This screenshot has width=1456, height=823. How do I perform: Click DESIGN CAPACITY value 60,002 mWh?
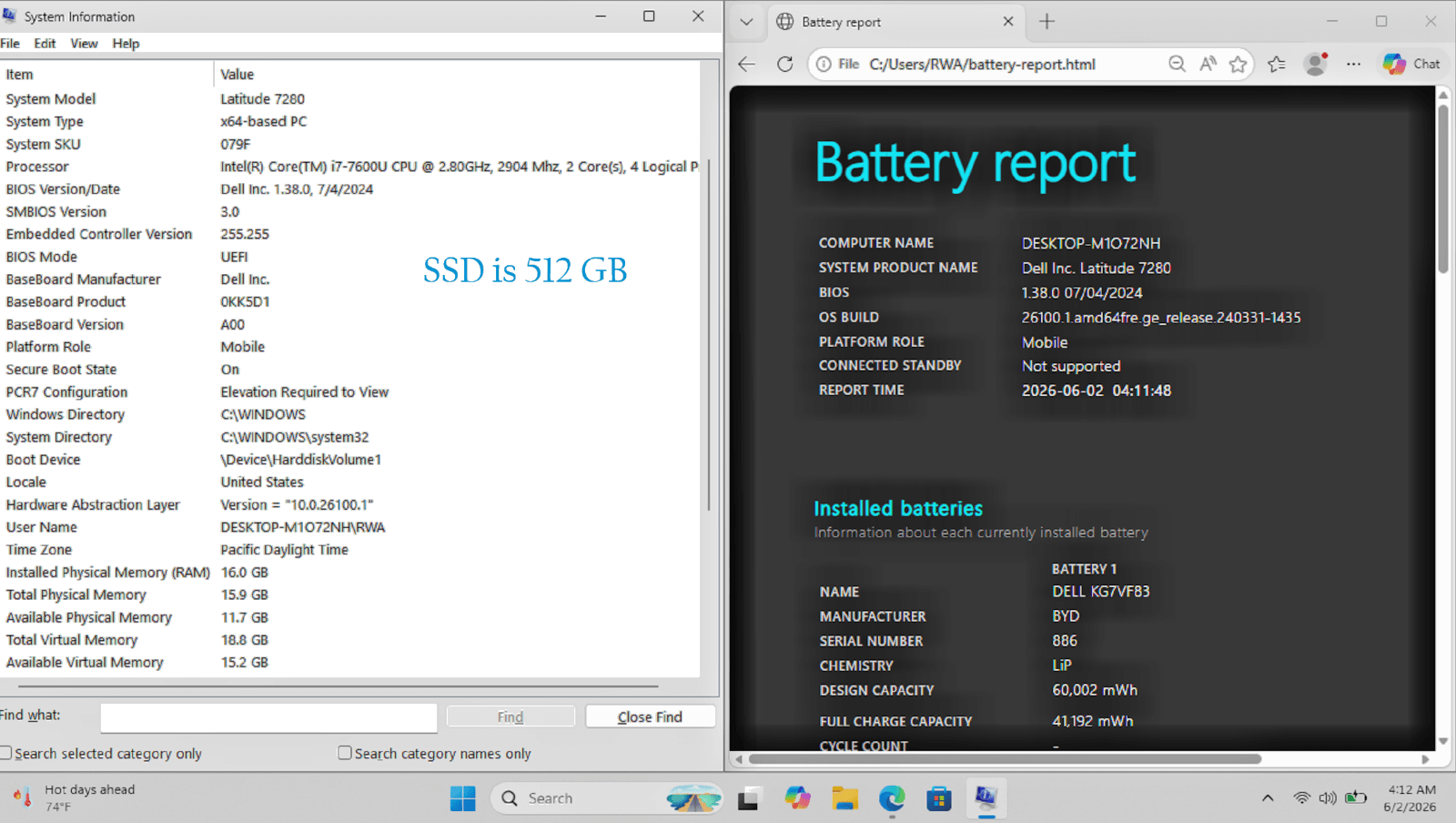pyautogui.click(x=1095, y=690)
